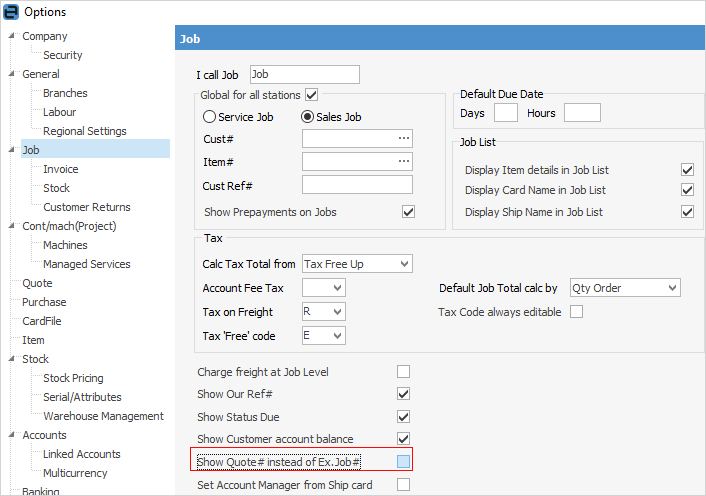Screen dimensions: 706x496
Task: Open the Item# lookup ellipsis button
Action: tap(404, 161)
